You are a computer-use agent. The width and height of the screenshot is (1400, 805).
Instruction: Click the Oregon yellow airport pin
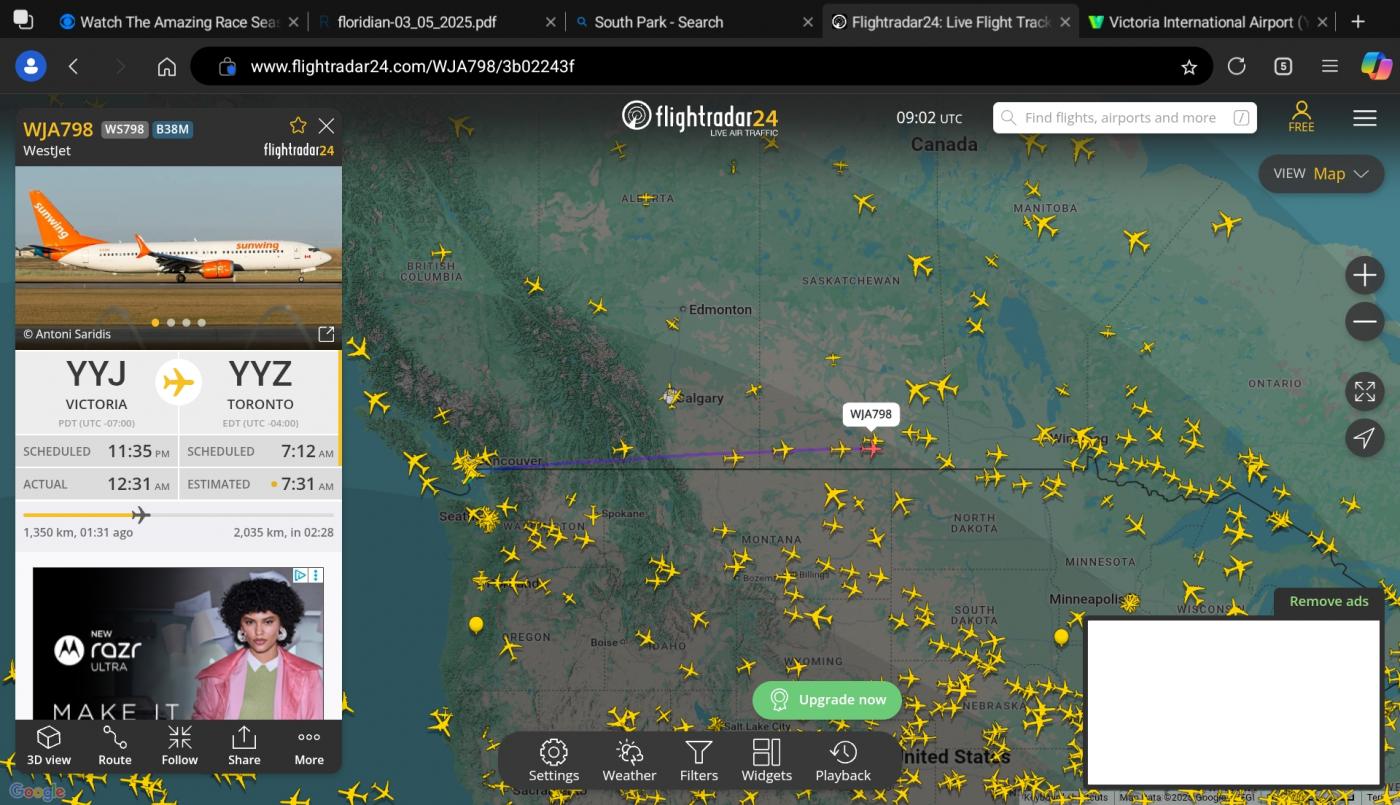[476, 626]
